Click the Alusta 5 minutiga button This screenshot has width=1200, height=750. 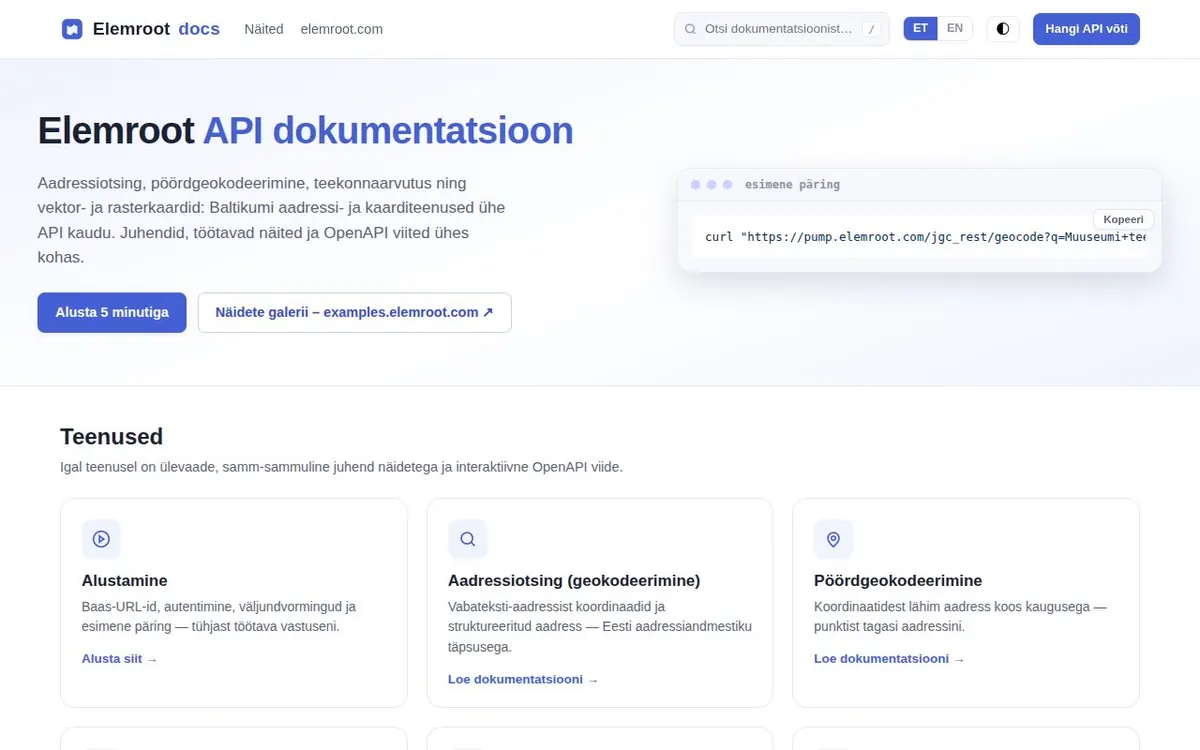click(112, 312)
